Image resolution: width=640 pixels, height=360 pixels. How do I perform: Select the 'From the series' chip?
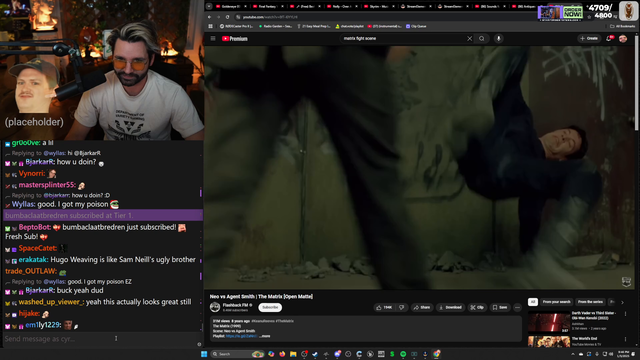click(x=590, y=302)
